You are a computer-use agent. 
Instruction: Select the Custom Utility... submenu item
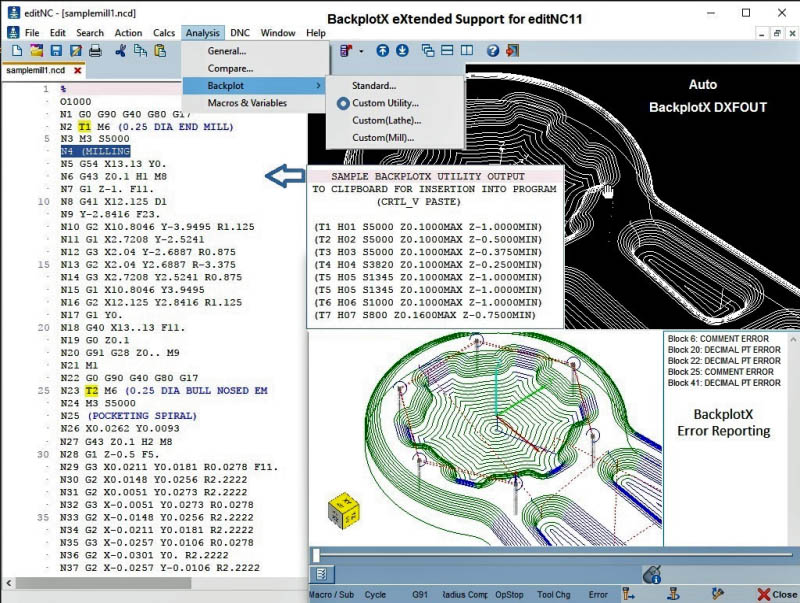[x=395, y=103]
